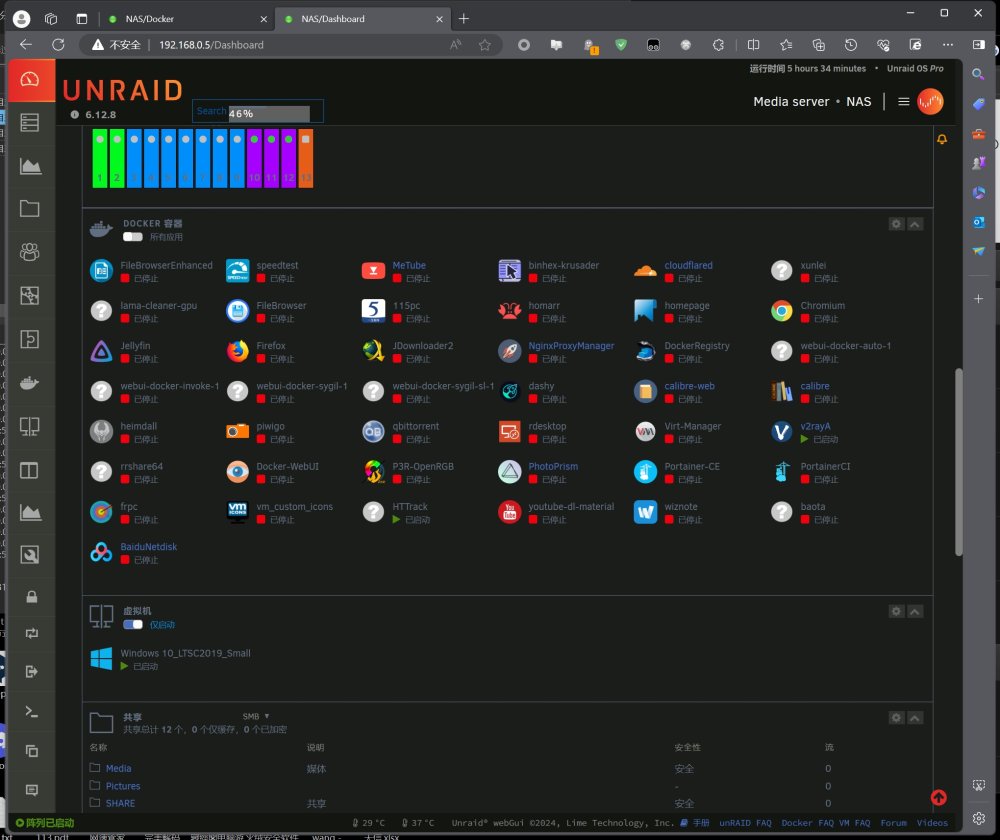Collapse the shares panel

tap(915, 718)
